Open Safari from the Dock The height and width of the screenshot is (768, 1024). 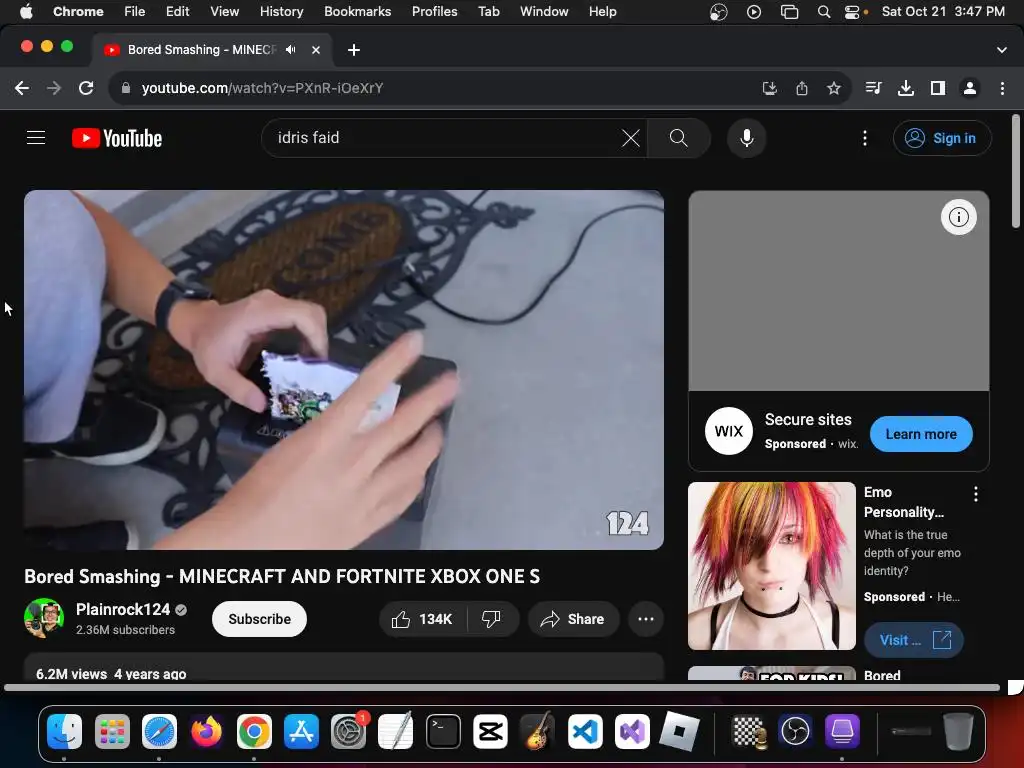click(x=159, y=731)
